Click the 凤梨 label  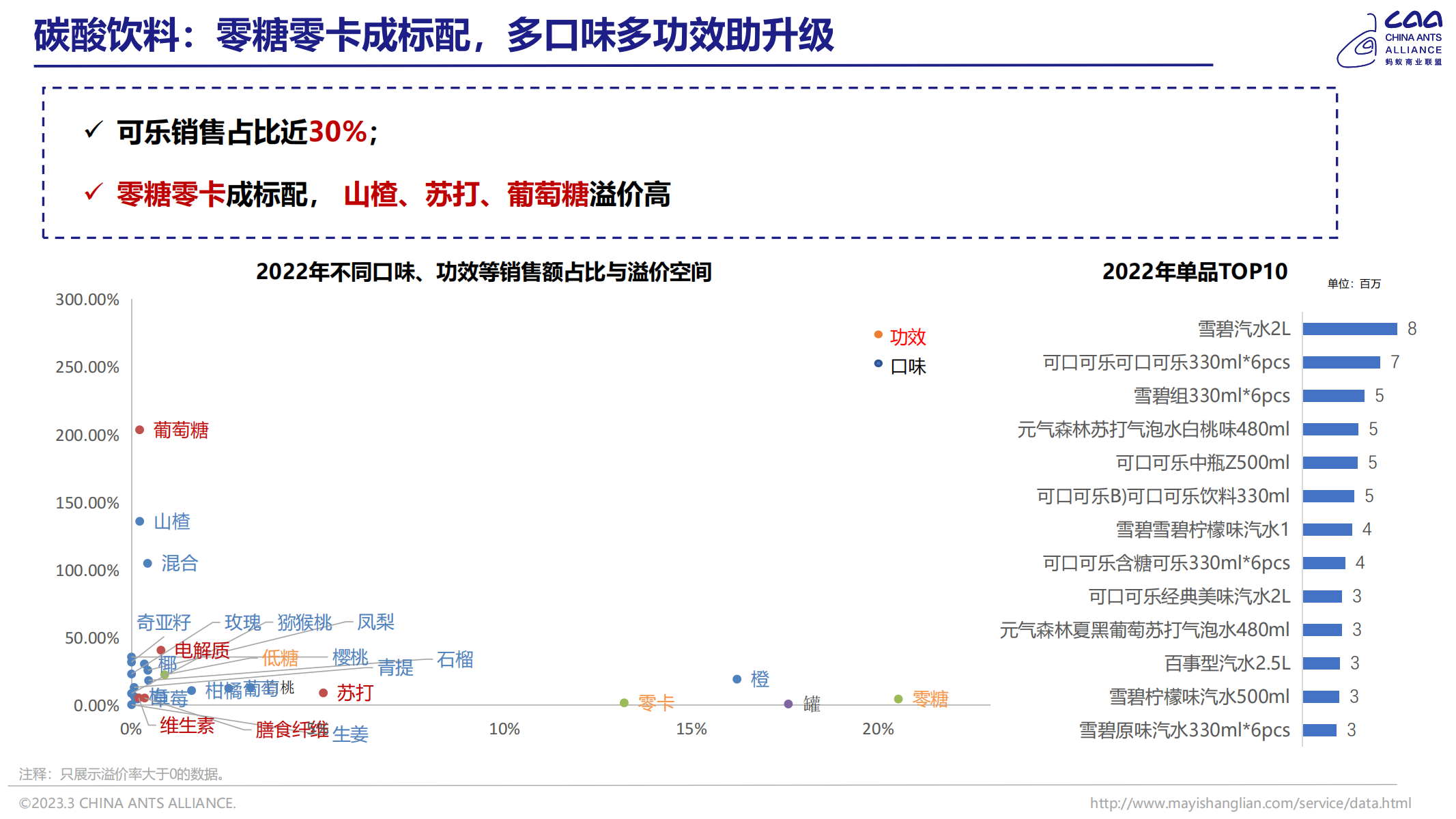coord(376,622)
